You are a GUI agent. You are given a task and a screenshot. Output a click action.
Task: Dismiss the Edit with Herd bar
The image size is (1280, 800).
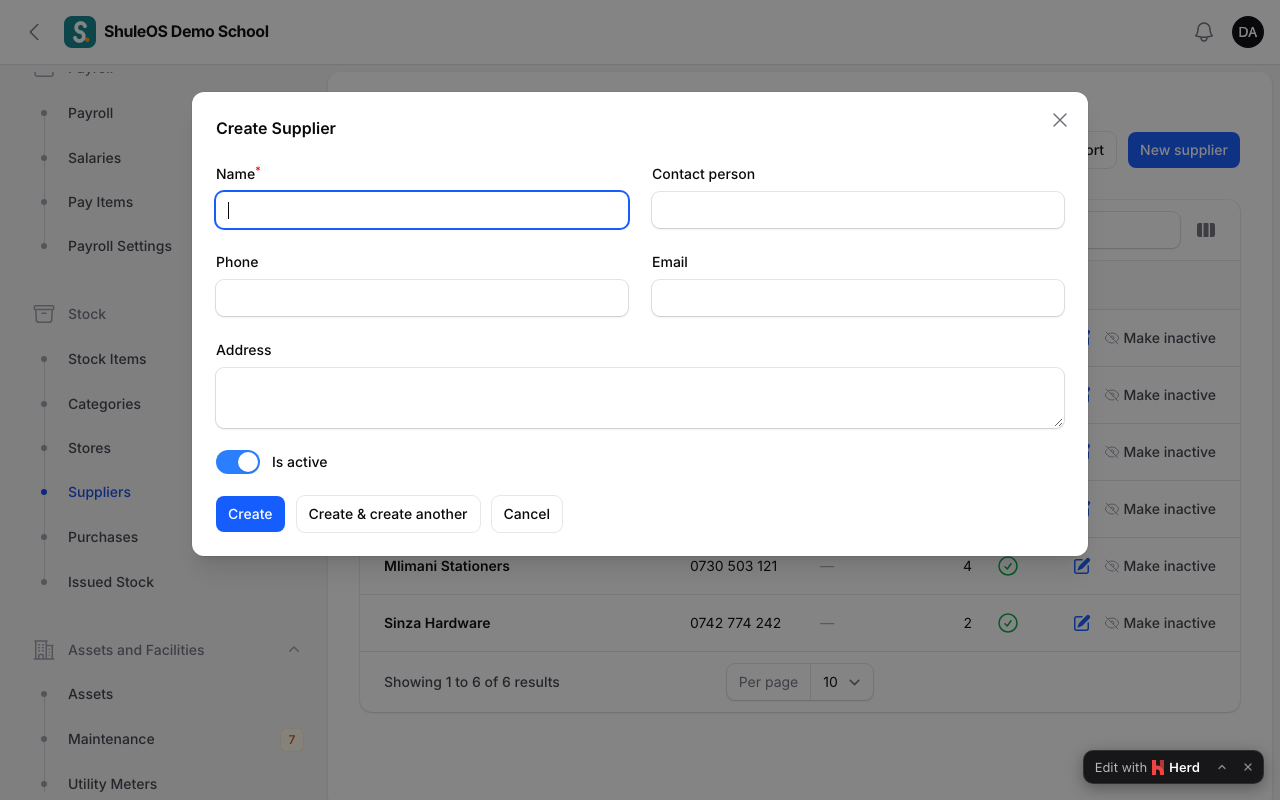coord(1248,767)
